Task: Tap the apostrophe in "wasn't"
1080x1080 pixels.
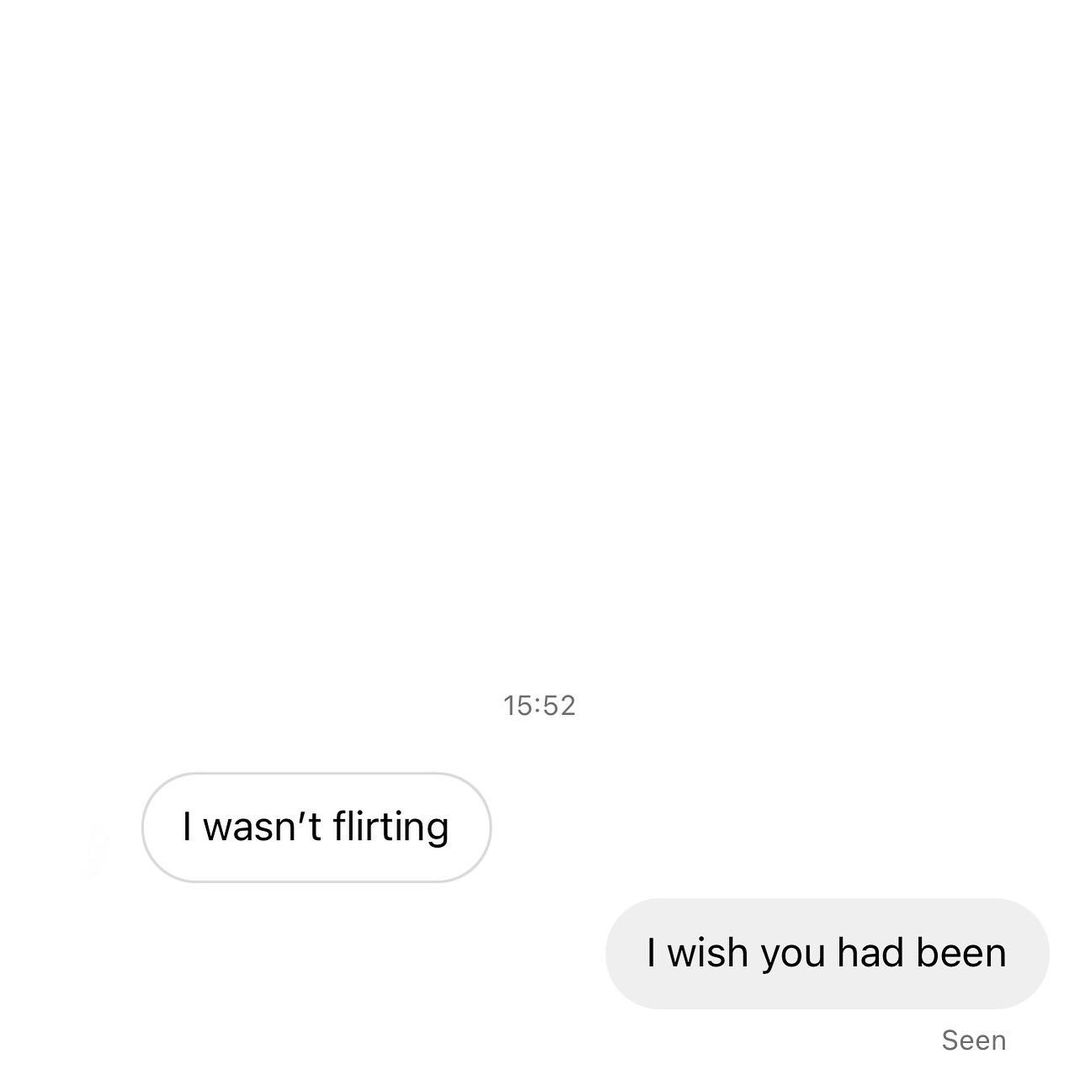Action: coord(300,816)
